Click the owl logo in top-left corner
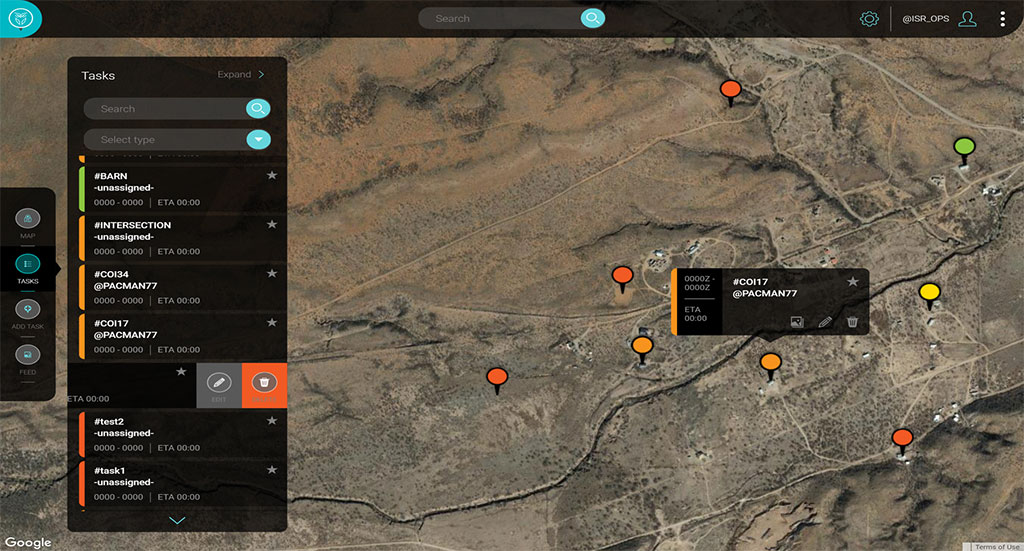 point(19,18)
